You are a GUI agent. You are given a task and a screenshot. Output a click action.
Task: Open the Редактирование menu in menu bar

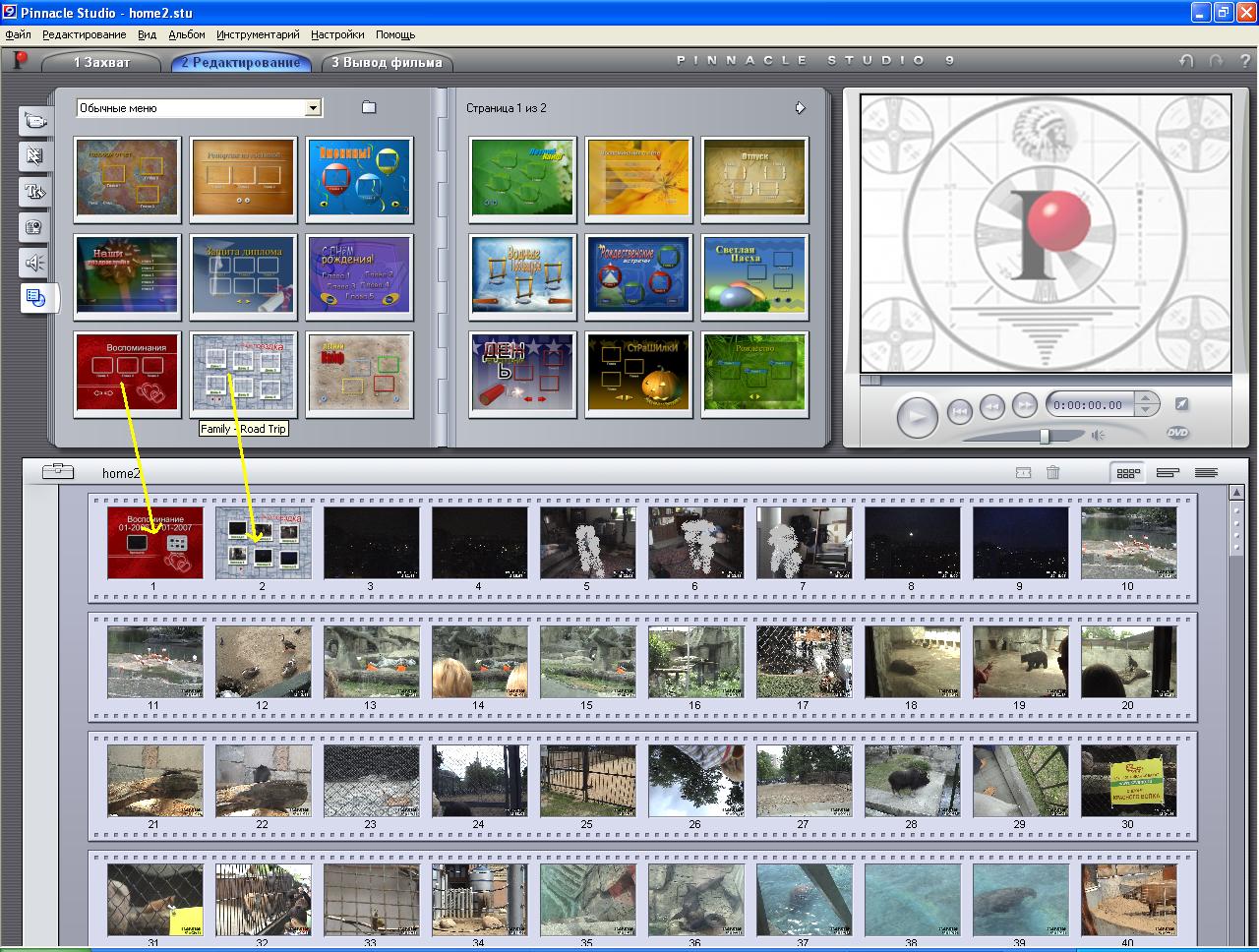click(x=85, y=34)
